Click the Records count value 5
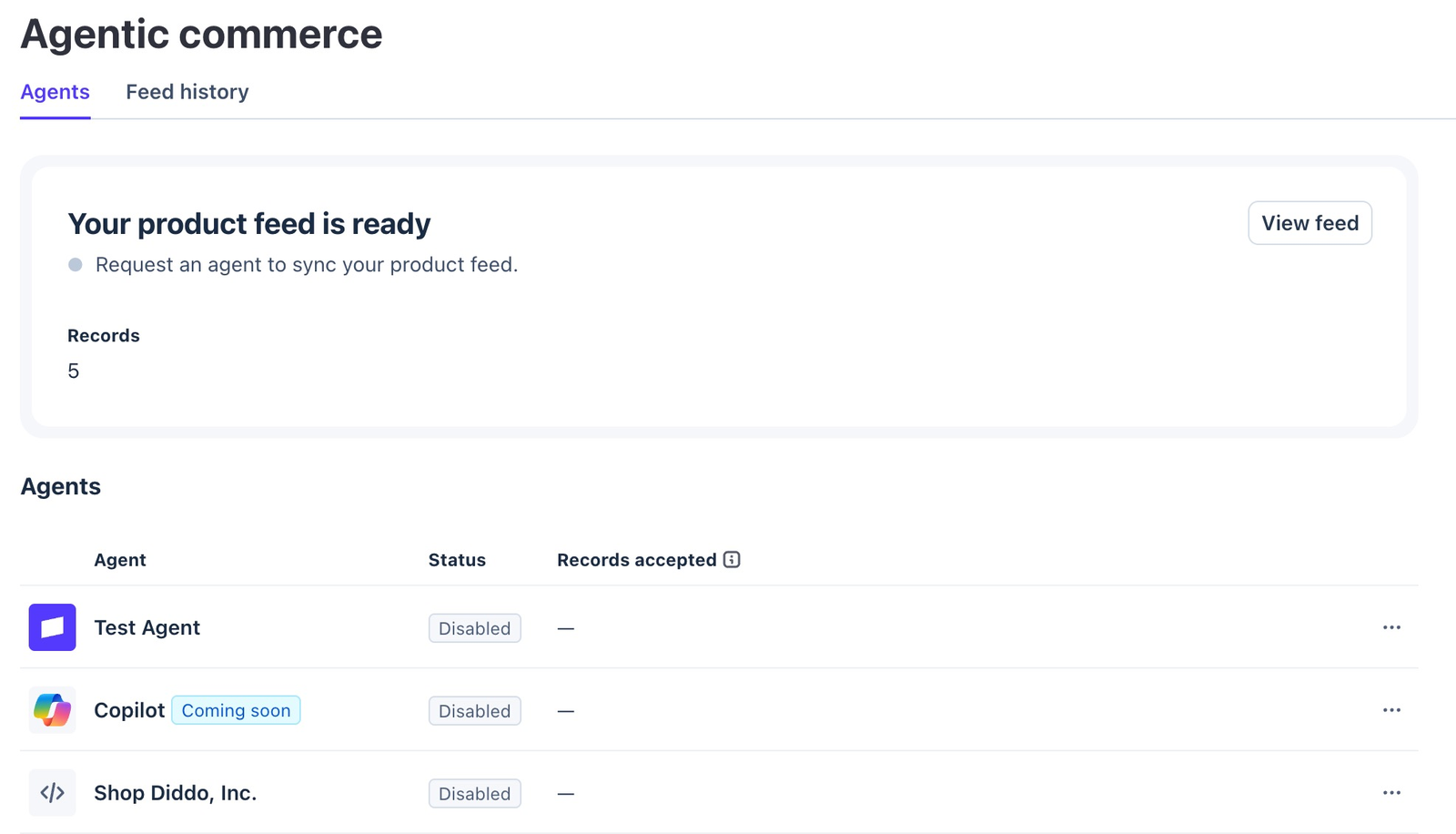The height and width of the screenshot is (834, 1456). [x=74, y=371]
